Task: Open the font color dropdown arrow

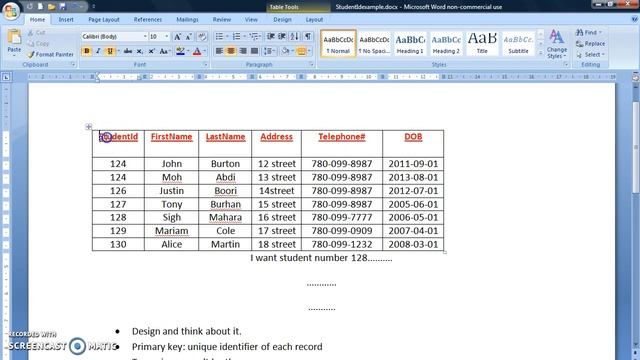Action: [x=204, y=51]
